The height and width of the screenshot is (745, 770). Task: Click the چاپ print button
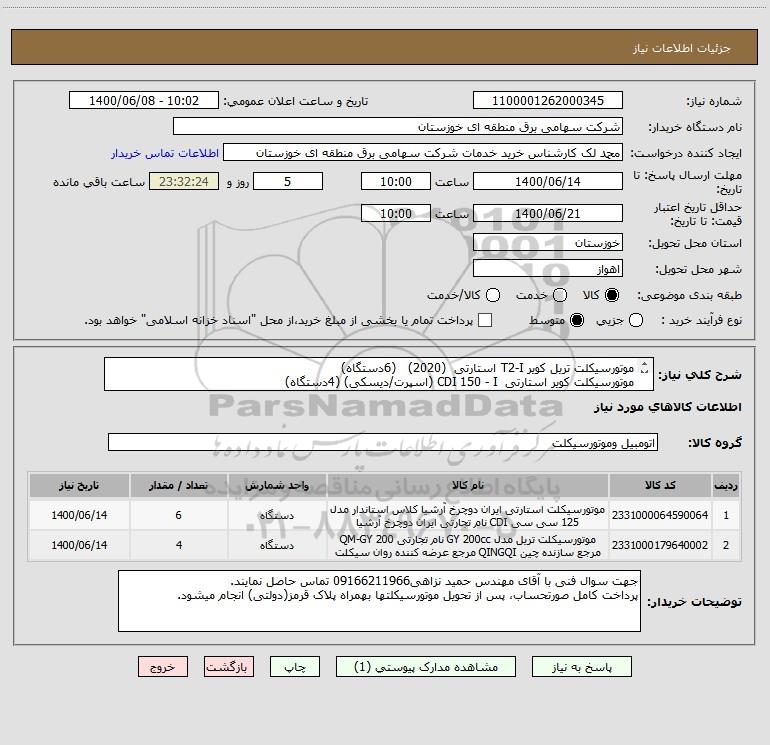295,667
